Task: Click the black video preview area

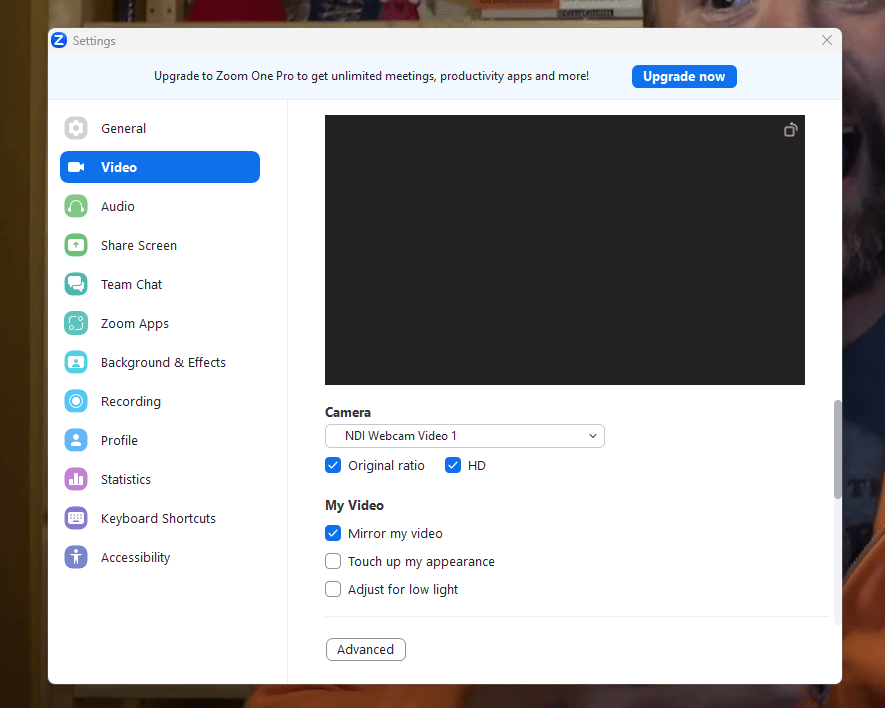Action: click(564, 250)
